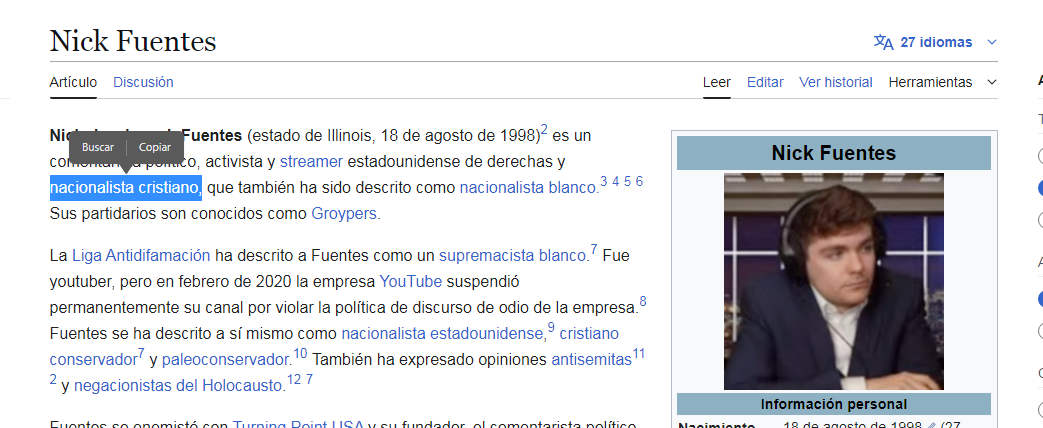Click Copiar in the selection popup
Viewport: 1043px width, 428px height.
155,147
